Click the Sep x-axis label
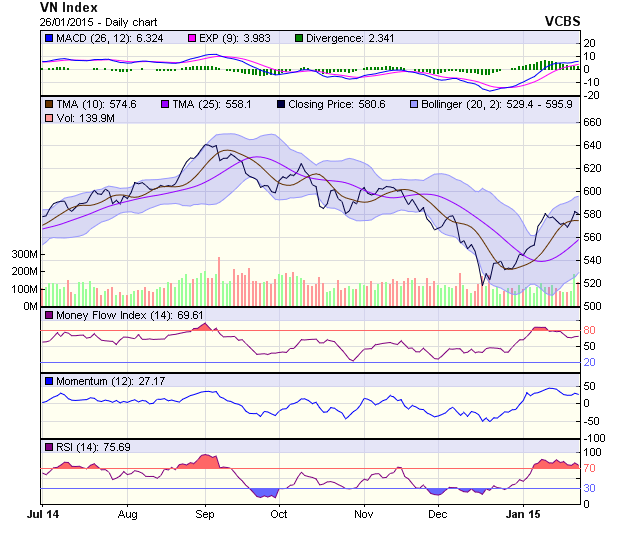This screenshot has width=620, height=535. pos(205,513)
